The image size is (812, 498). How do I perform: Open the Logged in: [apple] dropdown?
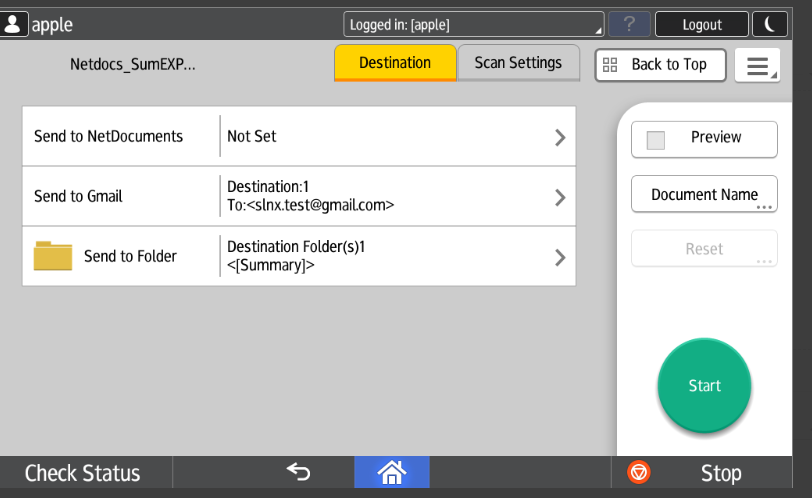point(474,24)
